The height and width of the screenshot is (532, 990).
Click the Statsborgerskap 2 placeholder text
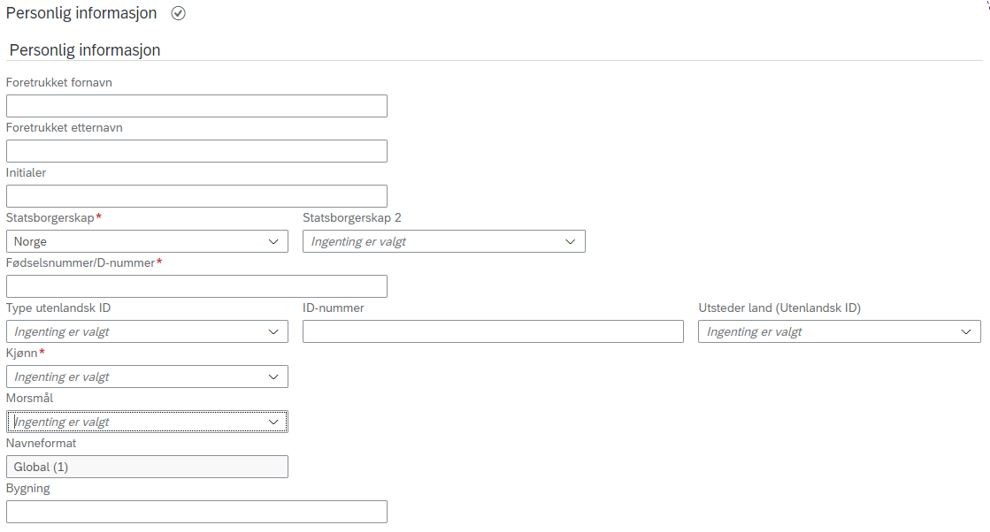pos(359,242)
